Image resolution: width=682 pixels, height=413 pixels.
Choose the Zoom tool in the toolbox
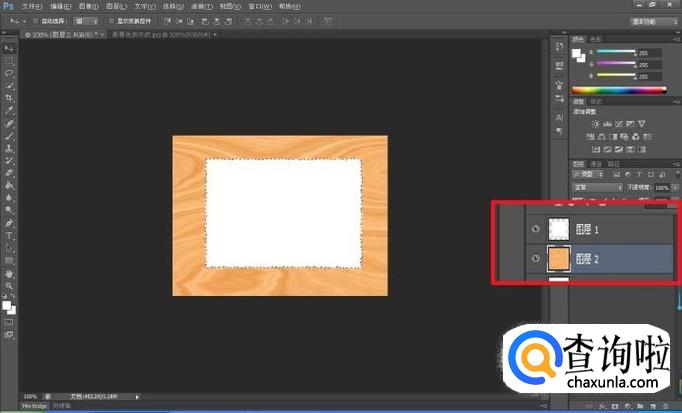coord(9,285)
